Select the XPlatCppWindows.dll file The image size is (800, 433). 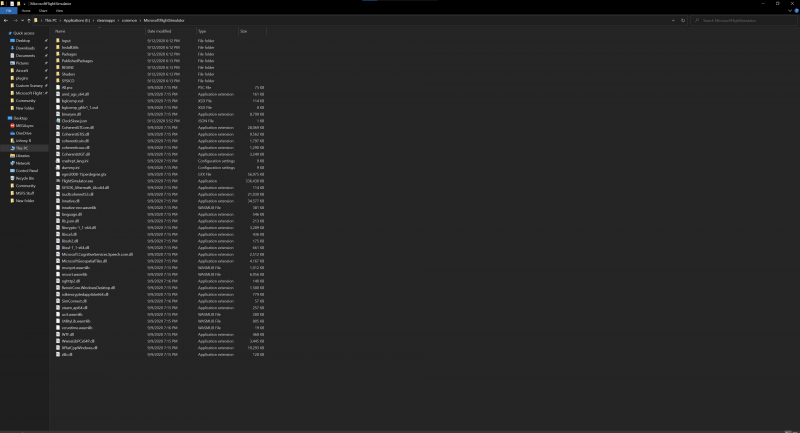(x=79, y=348)
